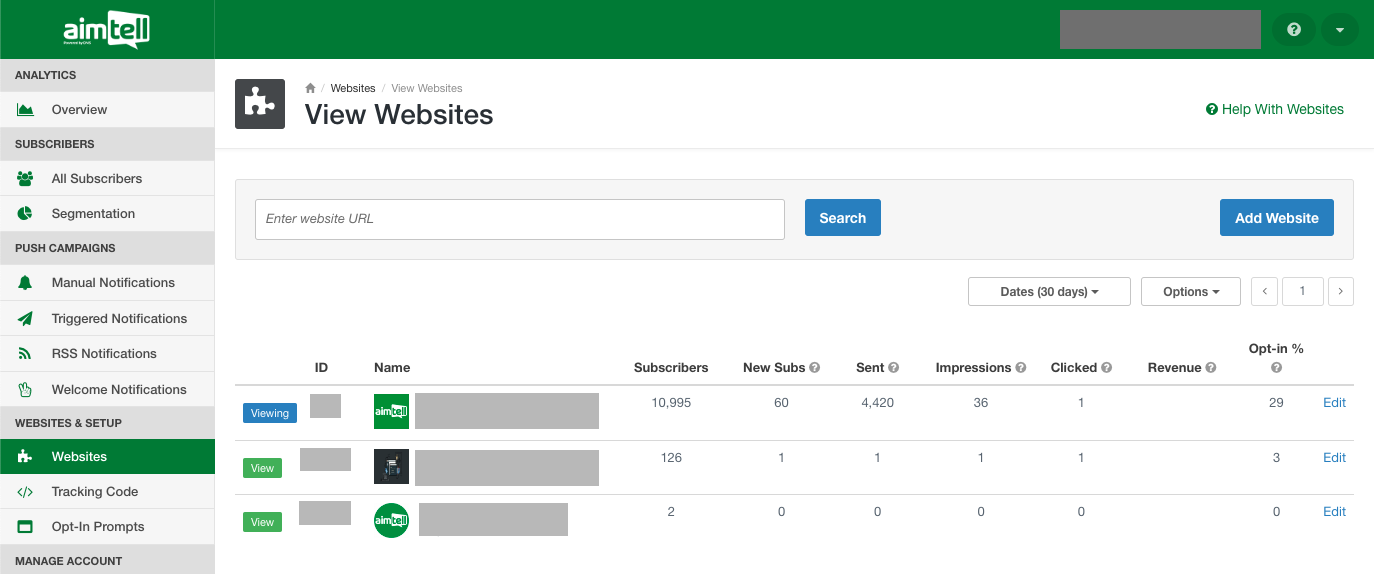Click the Revenue column help icon
1374x574 pixels.
[1211, 368]
